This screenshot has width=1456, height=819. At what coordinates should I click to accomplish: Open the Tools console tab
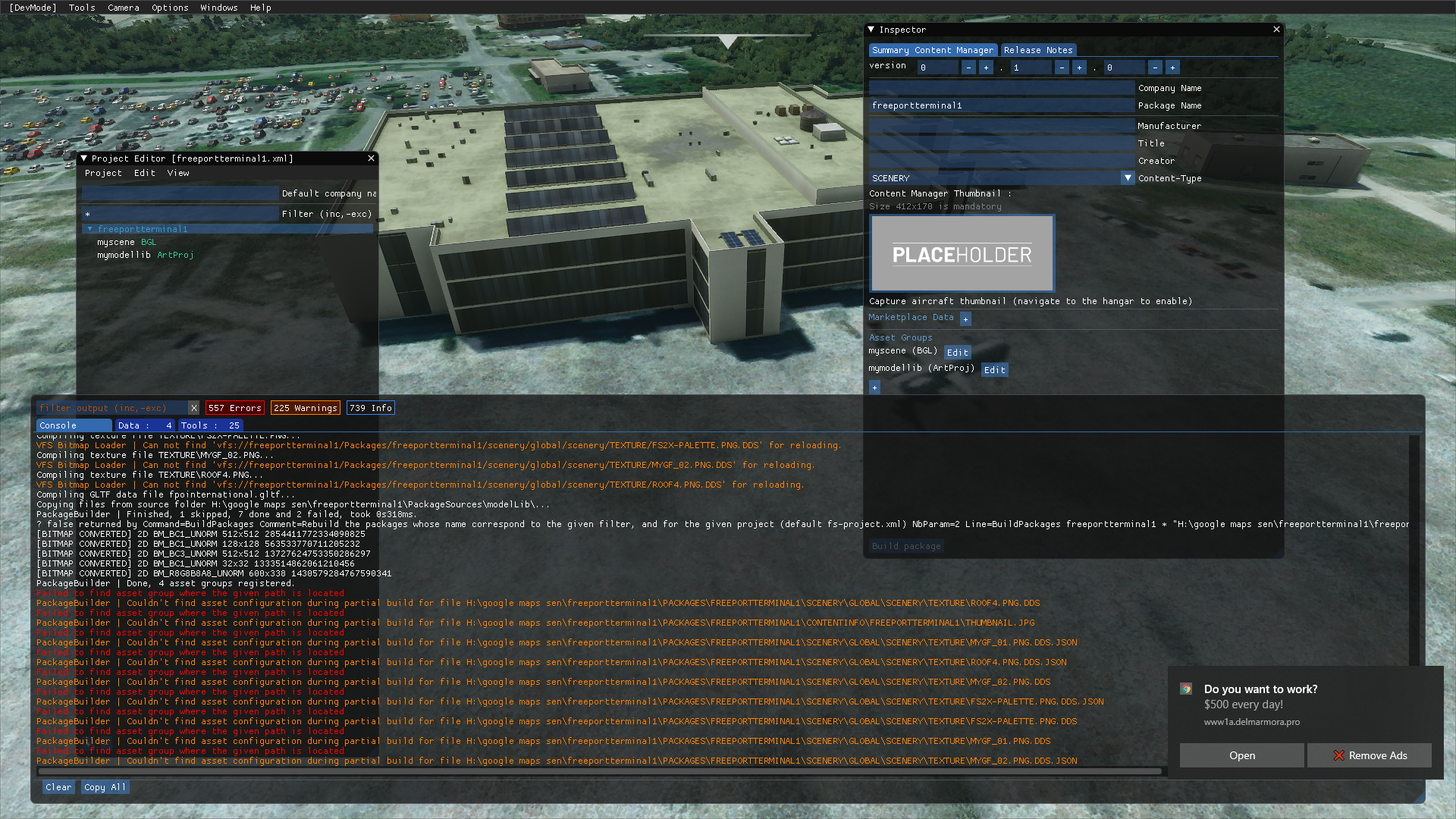pyautogui.click(x=210, y=425)
